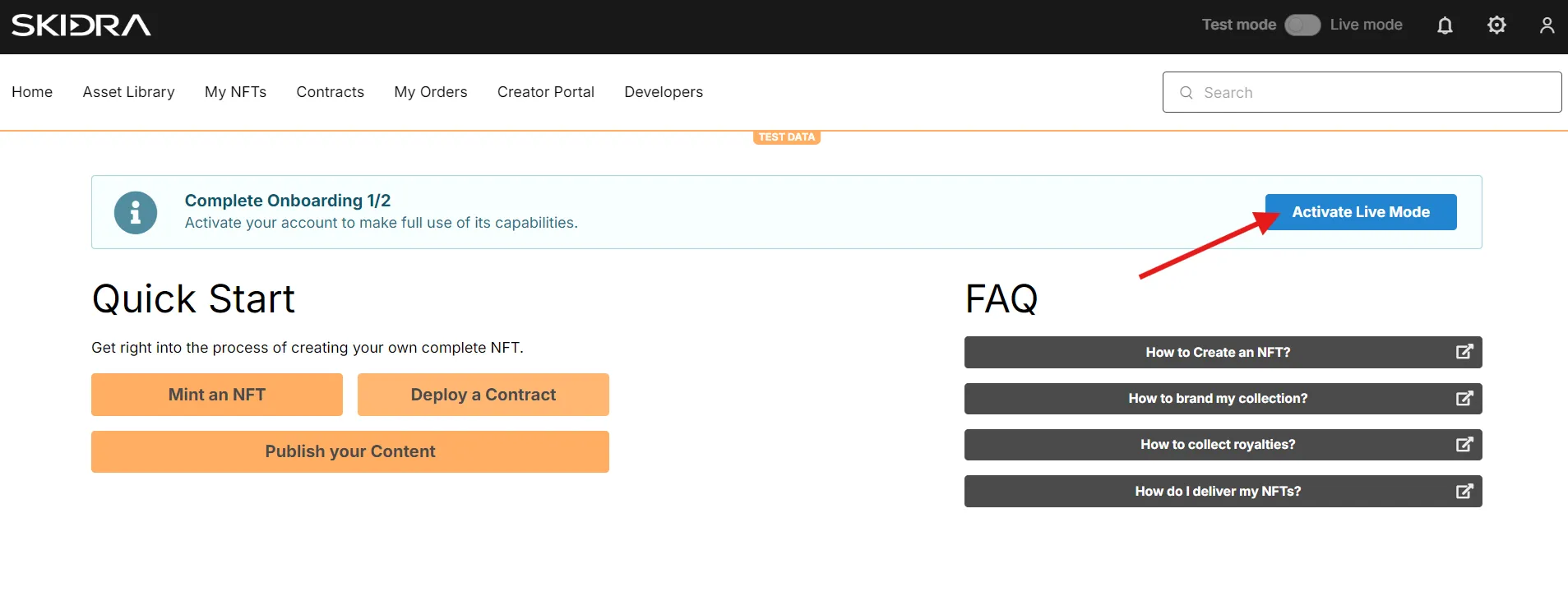This screenshot has width=1568, height=601.
Task: Open FAQ How do I deliver my NFTs?
Action: [1223, 491]
